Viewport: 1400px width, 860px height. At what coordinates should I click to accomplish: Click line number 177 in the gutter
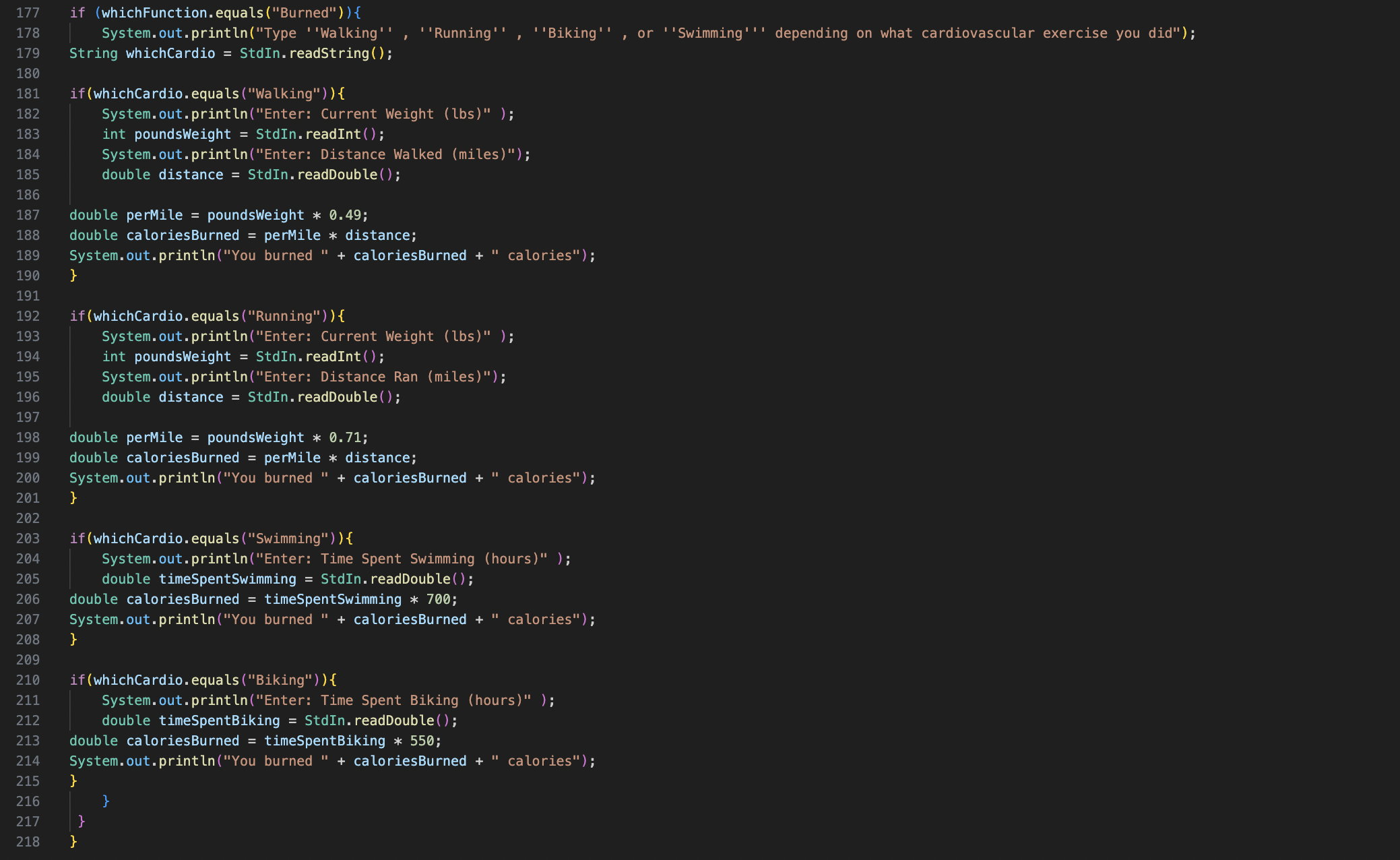[x=28, y=13]
